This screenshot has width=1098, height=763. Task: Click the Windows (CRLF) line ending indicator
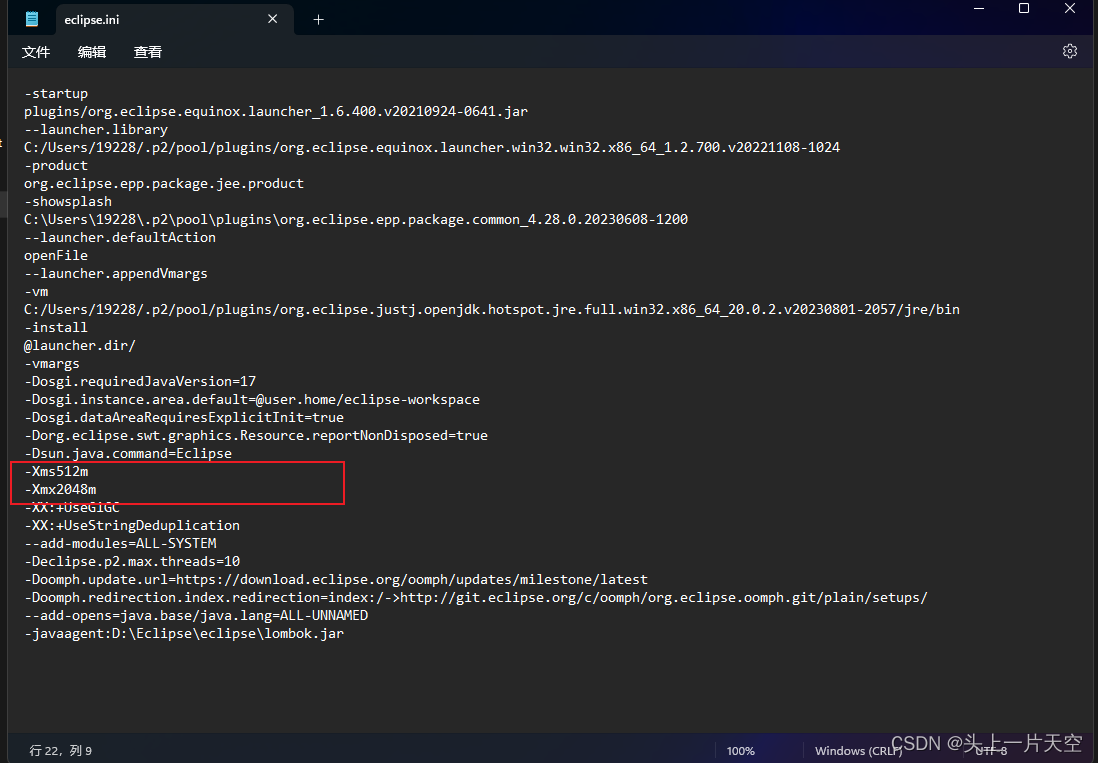coord(858,750)
